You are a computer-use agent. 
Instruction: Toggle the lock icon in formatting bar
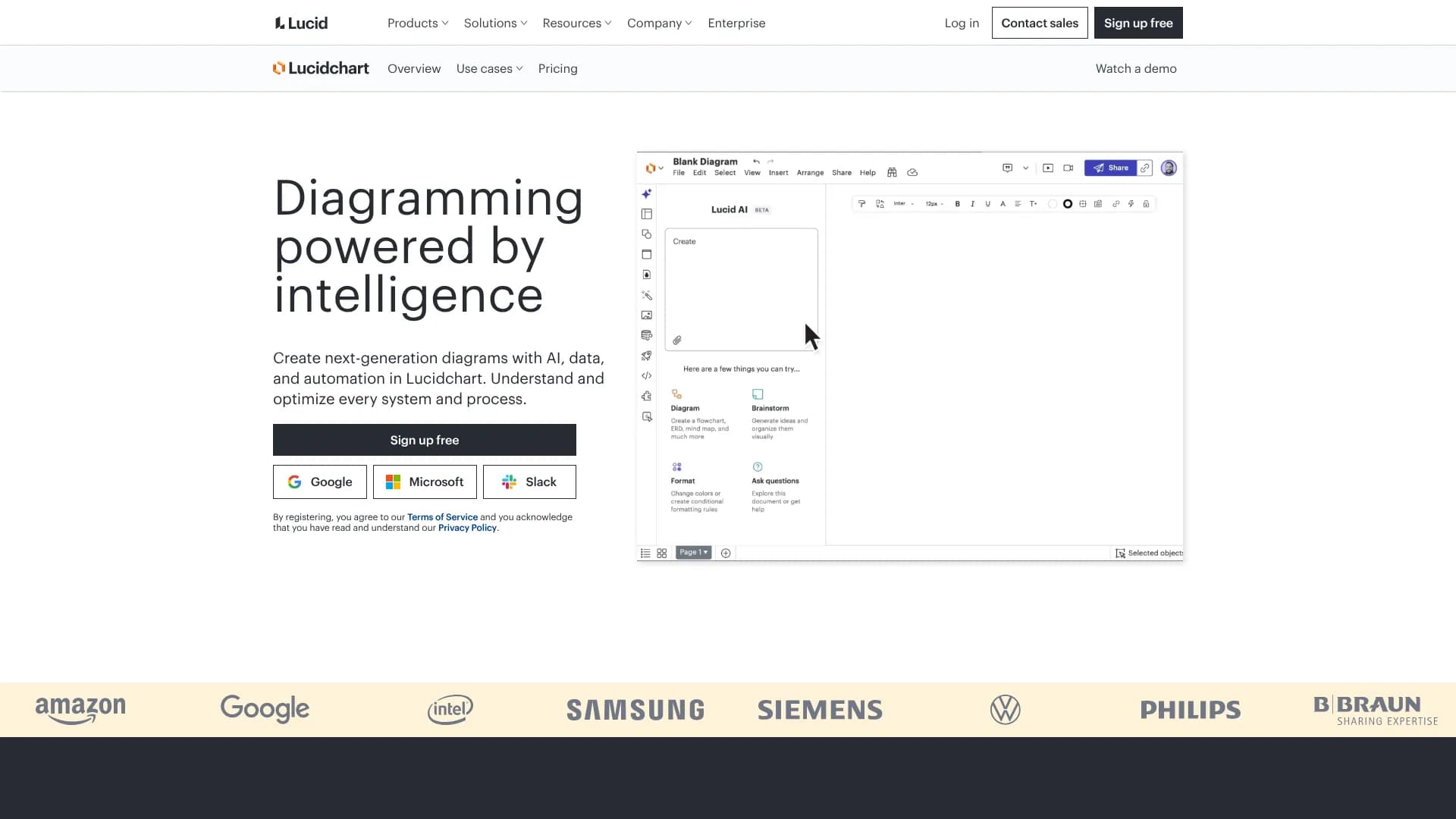pyautogui.click(x=1146, y=203)
